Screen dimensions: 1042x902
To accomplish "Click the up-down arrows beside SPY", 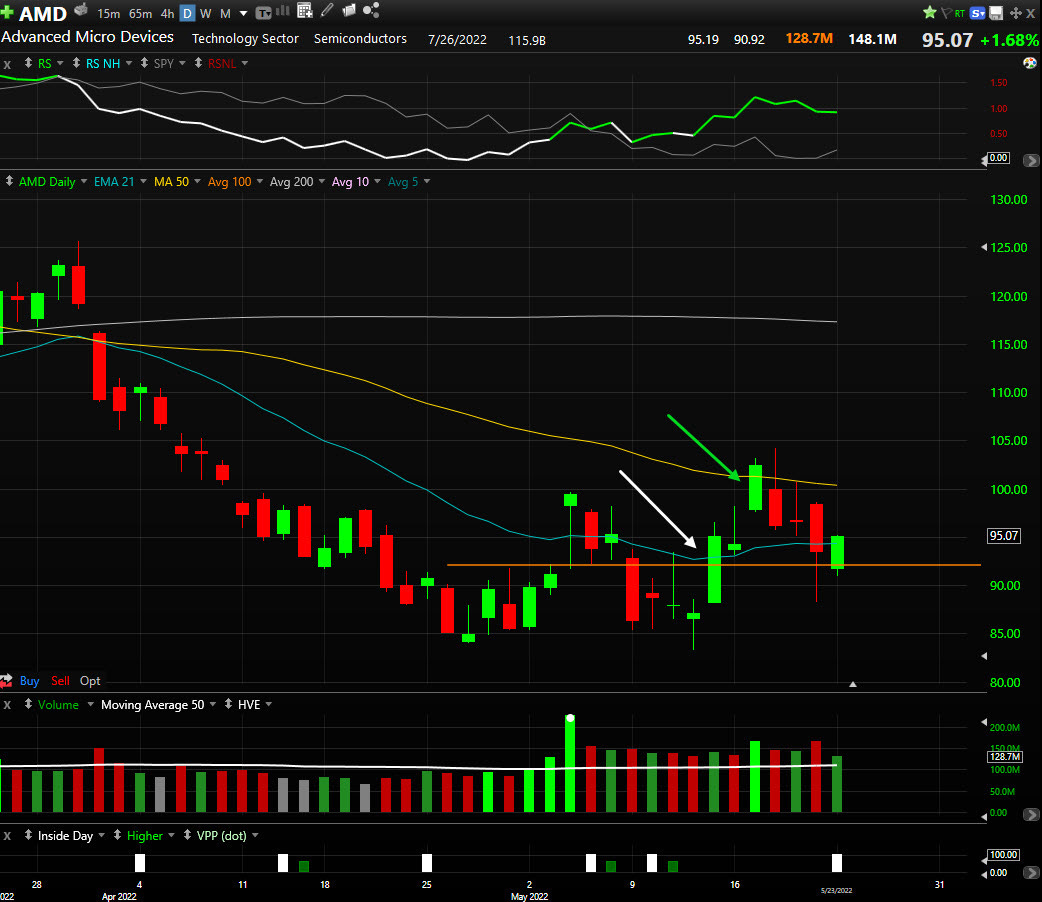I will coord(144,63).
